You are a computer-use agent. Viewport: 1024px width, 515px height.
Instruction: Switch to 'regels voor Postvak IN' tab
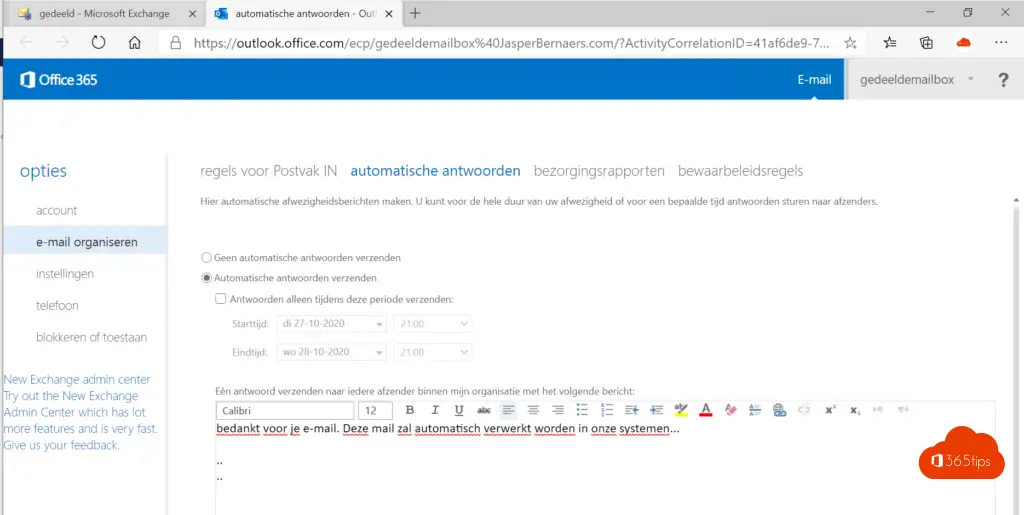coord(268,171)
